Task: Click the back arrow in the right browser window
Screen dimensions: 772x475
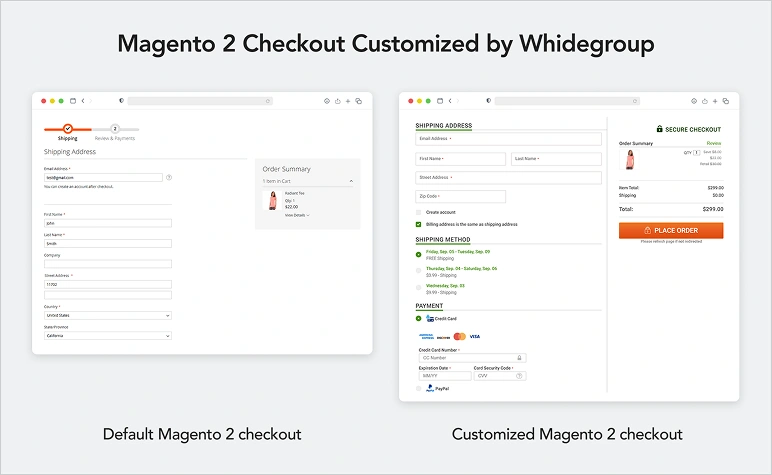Action: (450, 101)
